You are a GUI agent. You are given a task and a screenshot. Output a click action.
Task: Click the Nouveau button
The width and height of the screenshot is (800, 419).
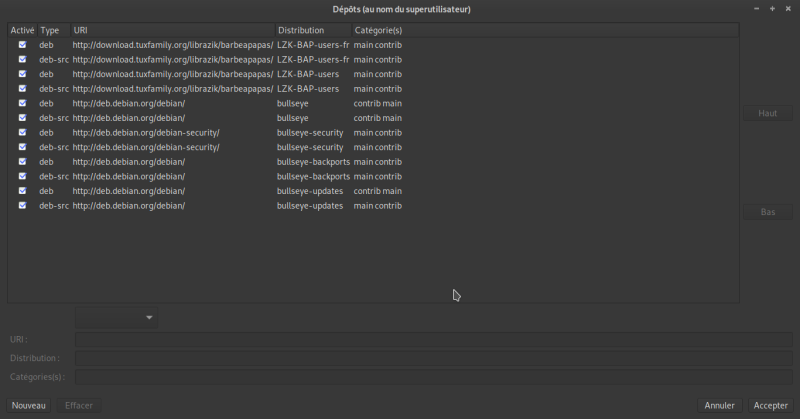29,406
